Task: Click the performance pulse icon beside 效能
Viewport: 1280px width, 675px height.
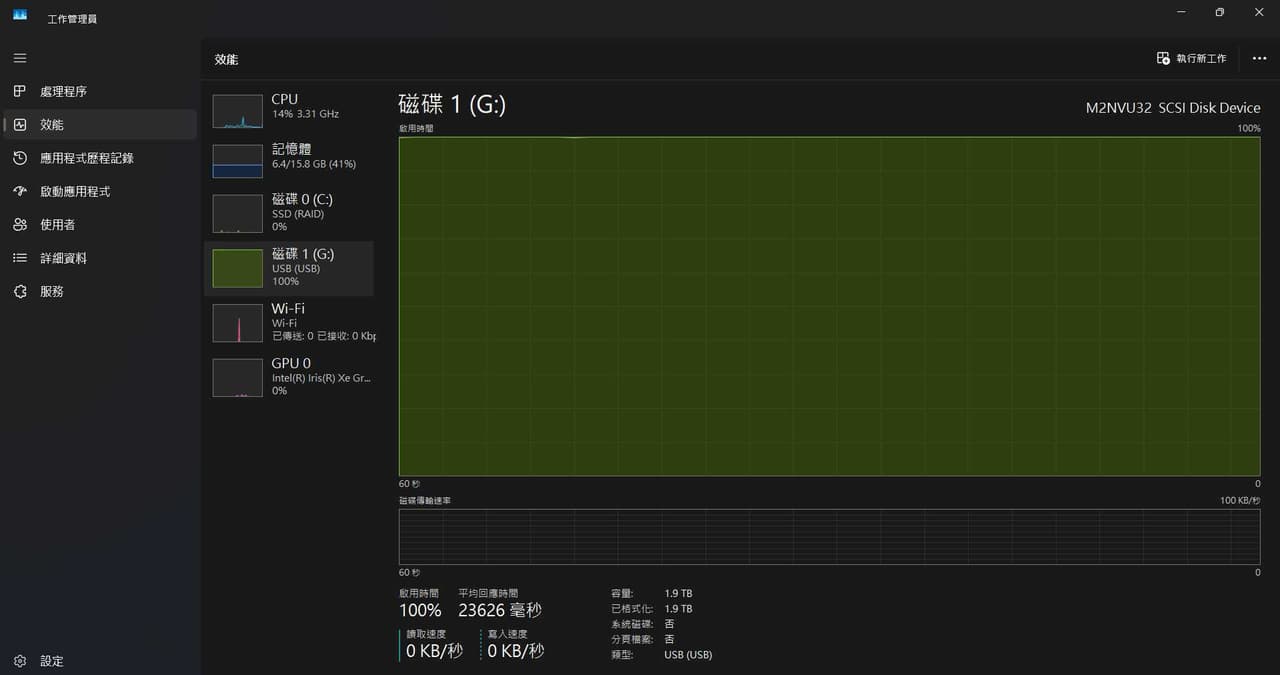Action: coord(20,124)
